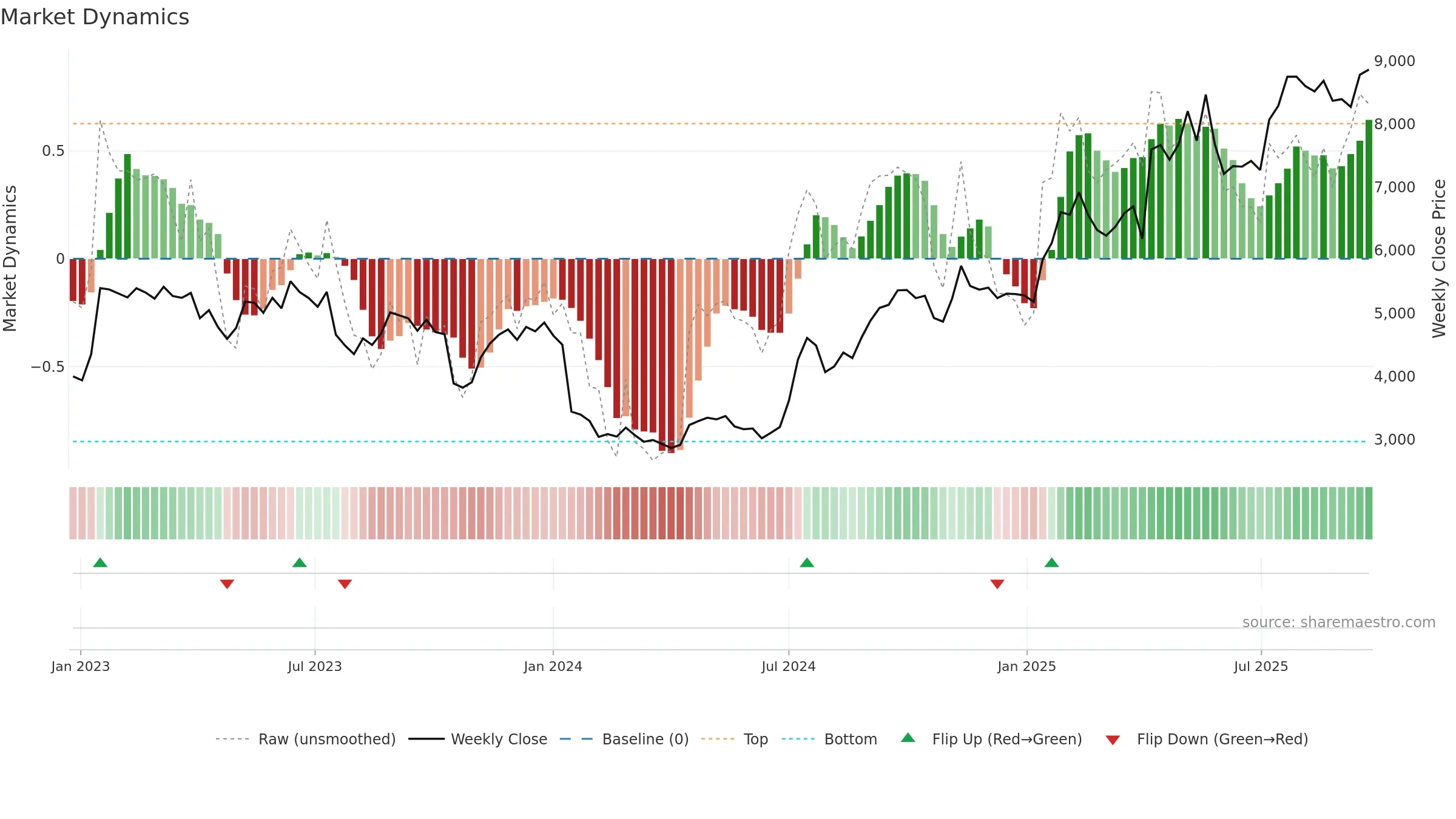Viewport: 1456px width, 819px height.
Task: Click the 6,000 price axis tick
Action: [1395, 251]
